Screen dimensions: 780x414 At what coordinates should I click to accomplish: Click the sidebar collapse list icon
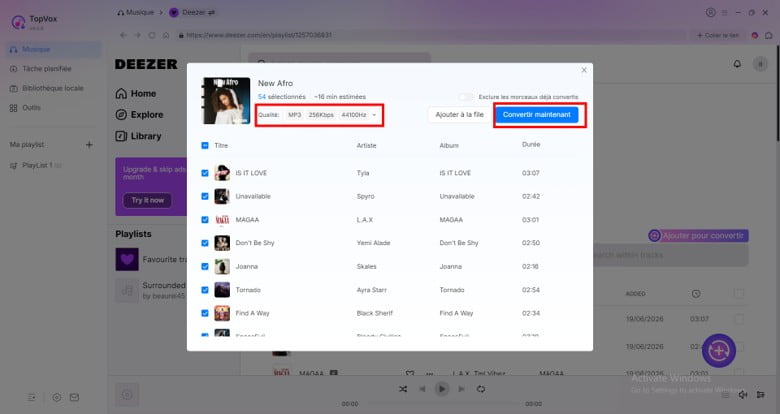[32, 397]
